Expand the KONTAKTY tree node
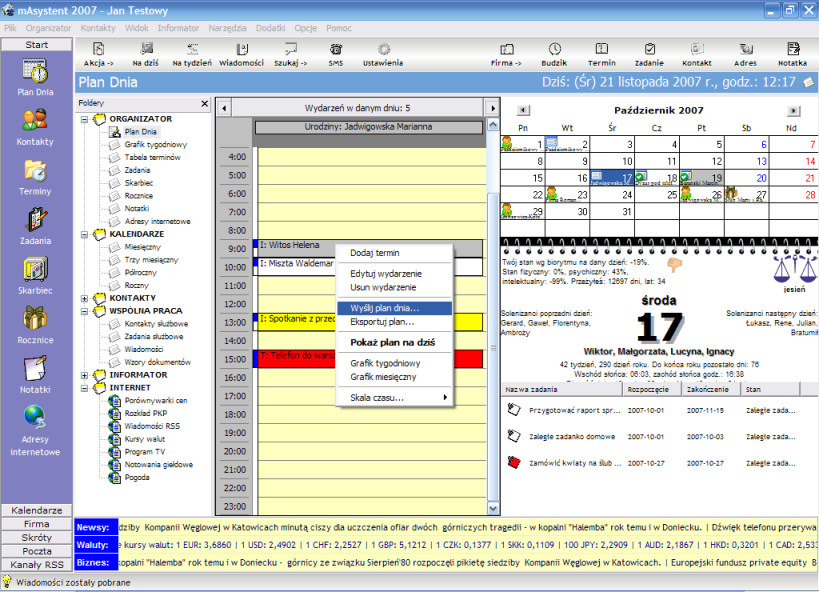The image size is (819, 592). point(84,298)
